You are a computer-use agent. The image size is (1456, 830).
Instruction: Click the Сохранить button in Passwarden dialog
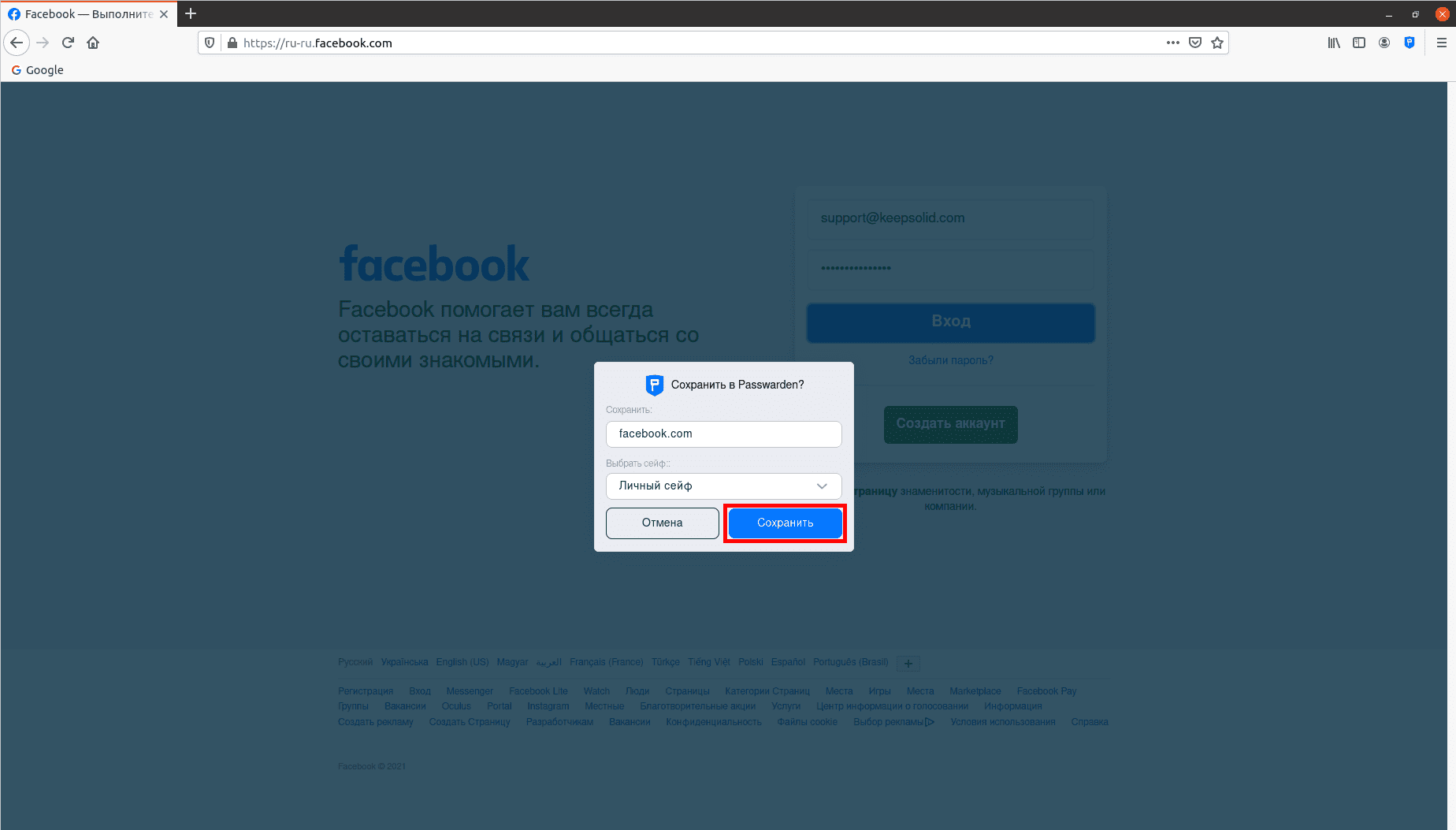786,523
